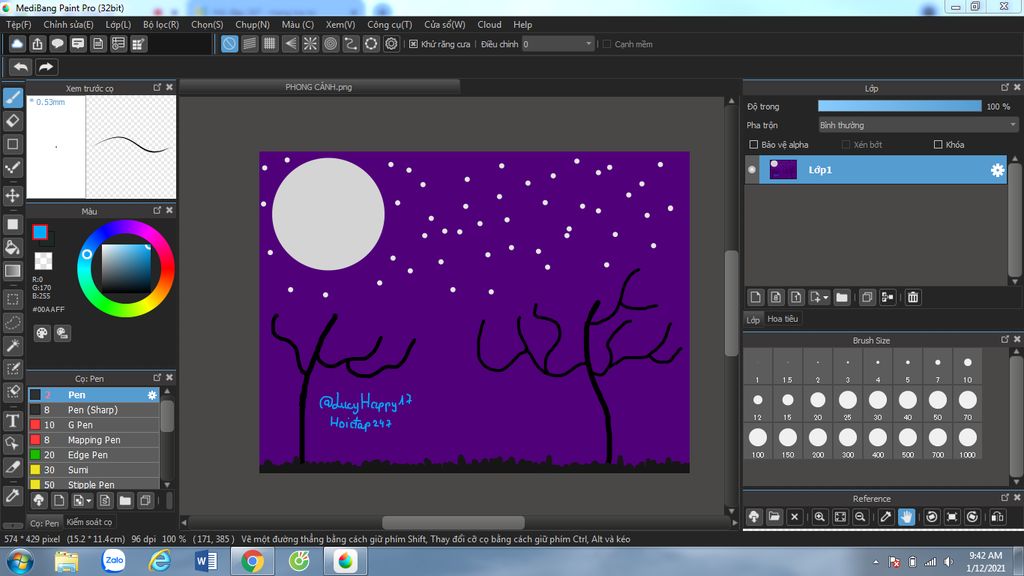Open Word from taskbar

[x=206, y=561]
